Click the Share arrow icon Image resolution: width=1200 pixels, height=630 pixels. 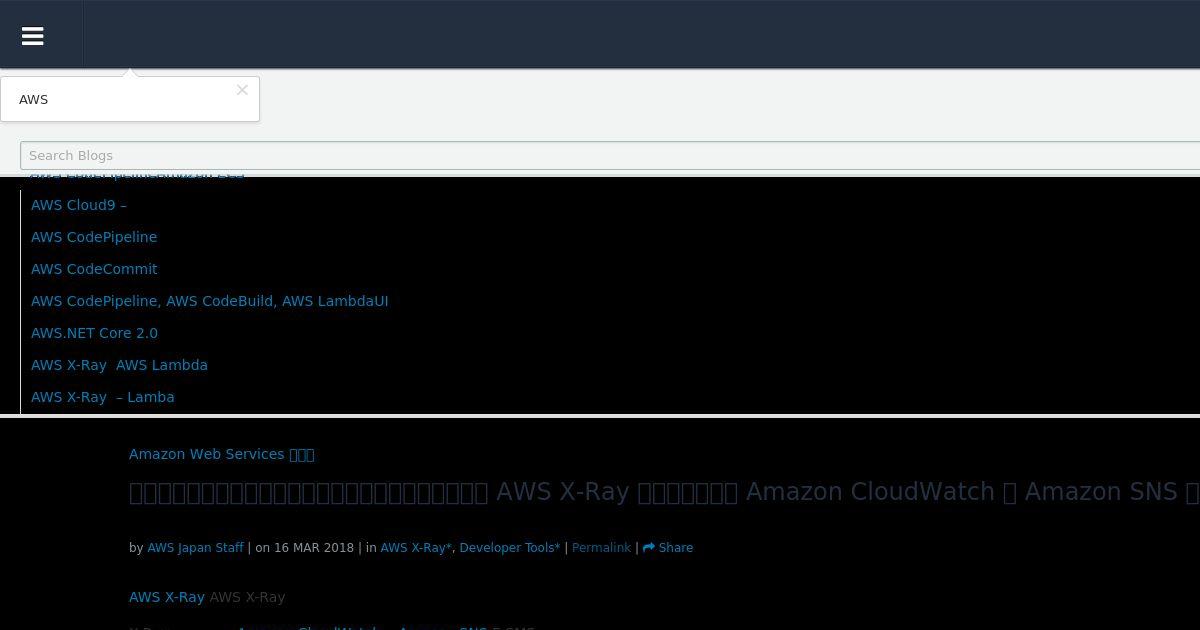point(648,548)
